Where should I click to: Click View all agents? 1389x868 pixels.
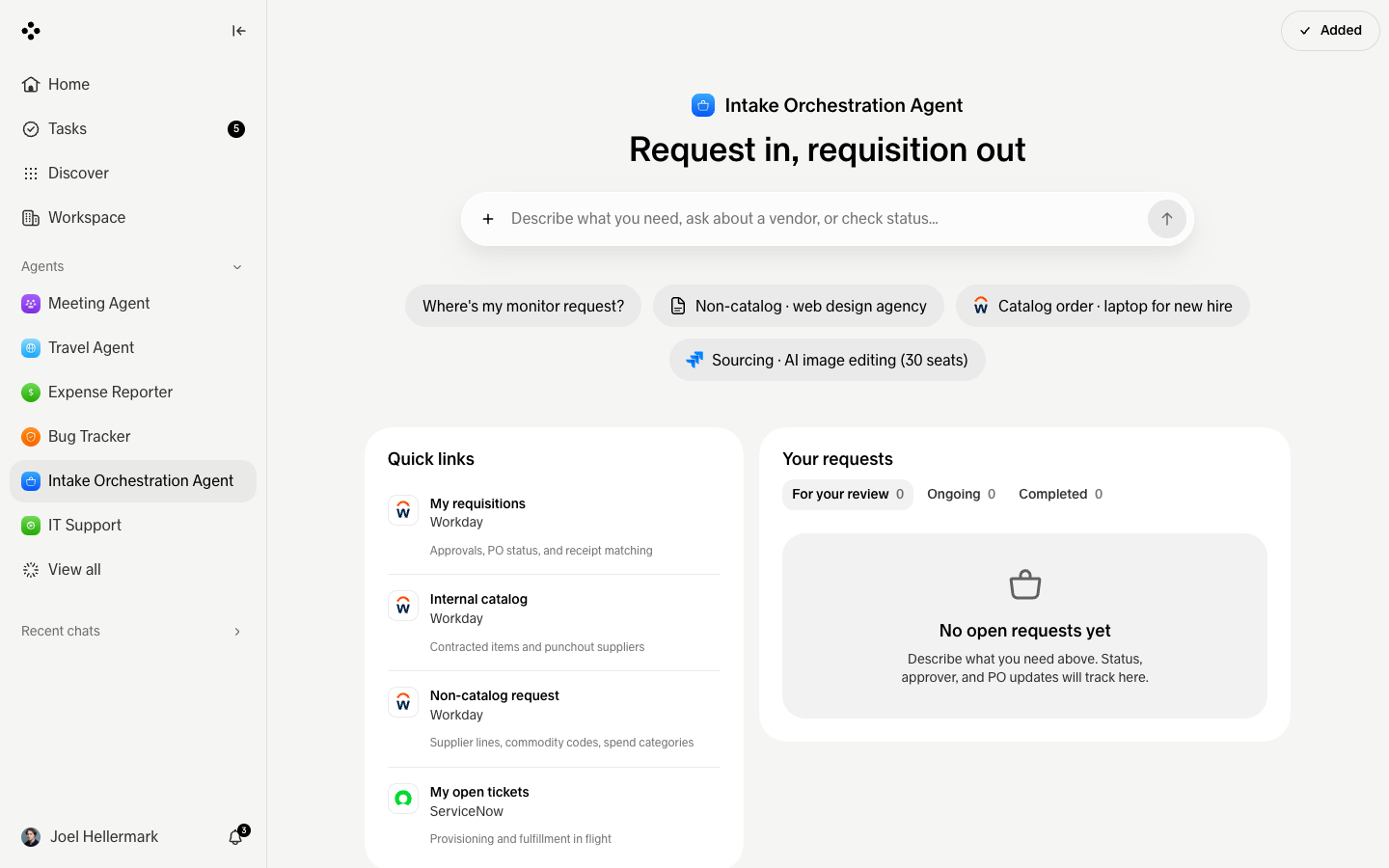coord(133,570)
